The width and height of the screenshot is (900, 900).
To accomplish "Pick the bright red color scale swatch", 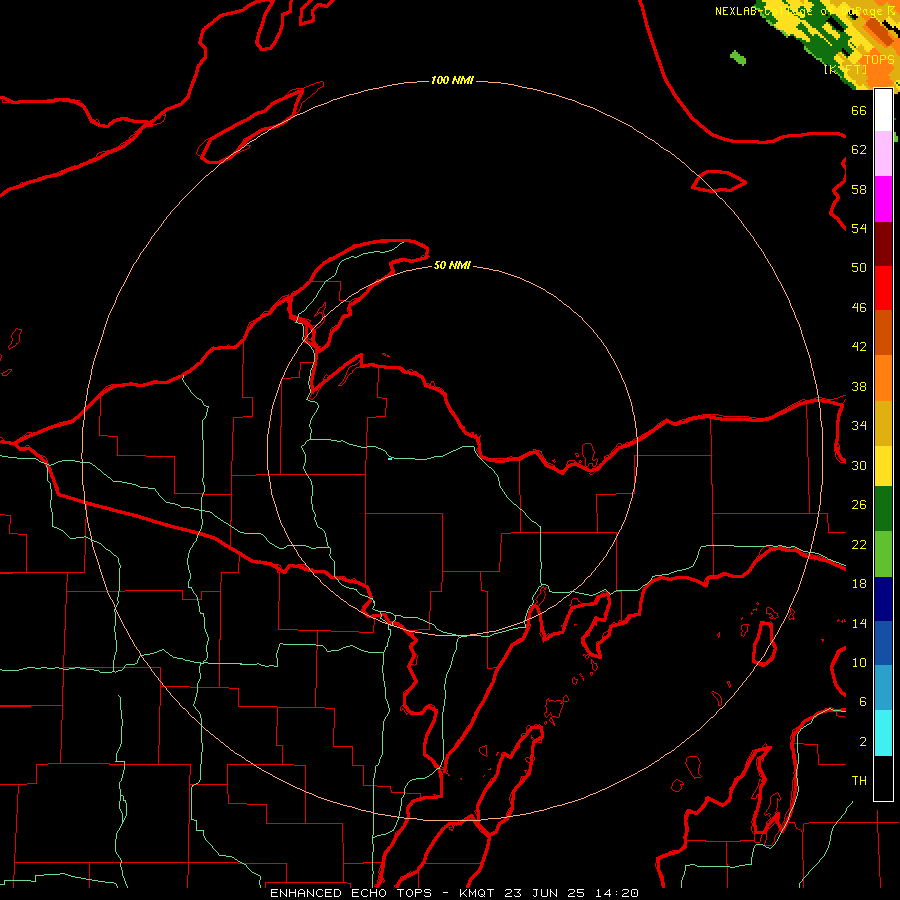I will click(883, 288).
